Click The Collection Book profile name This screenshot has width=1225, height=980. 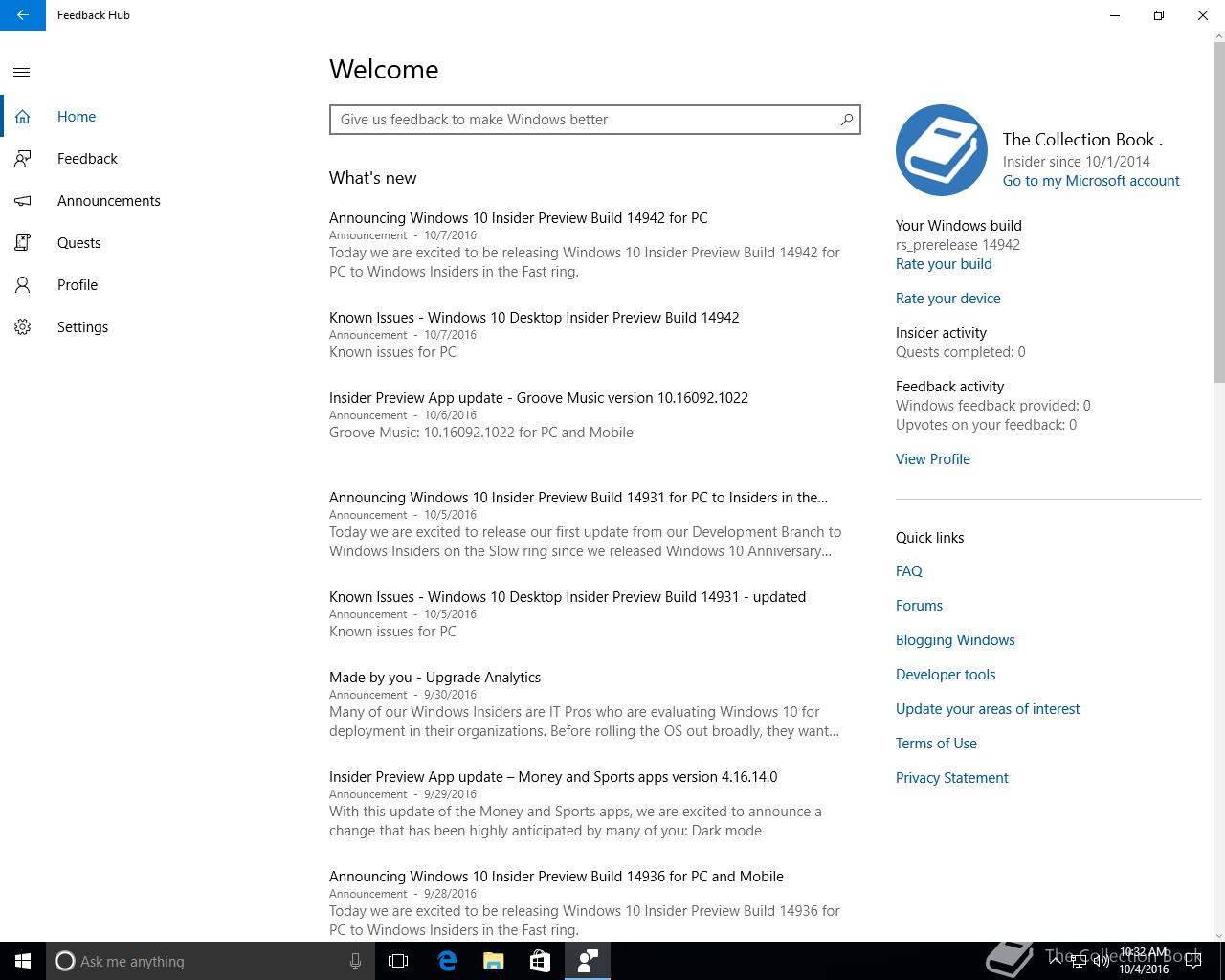(1082, 140)
